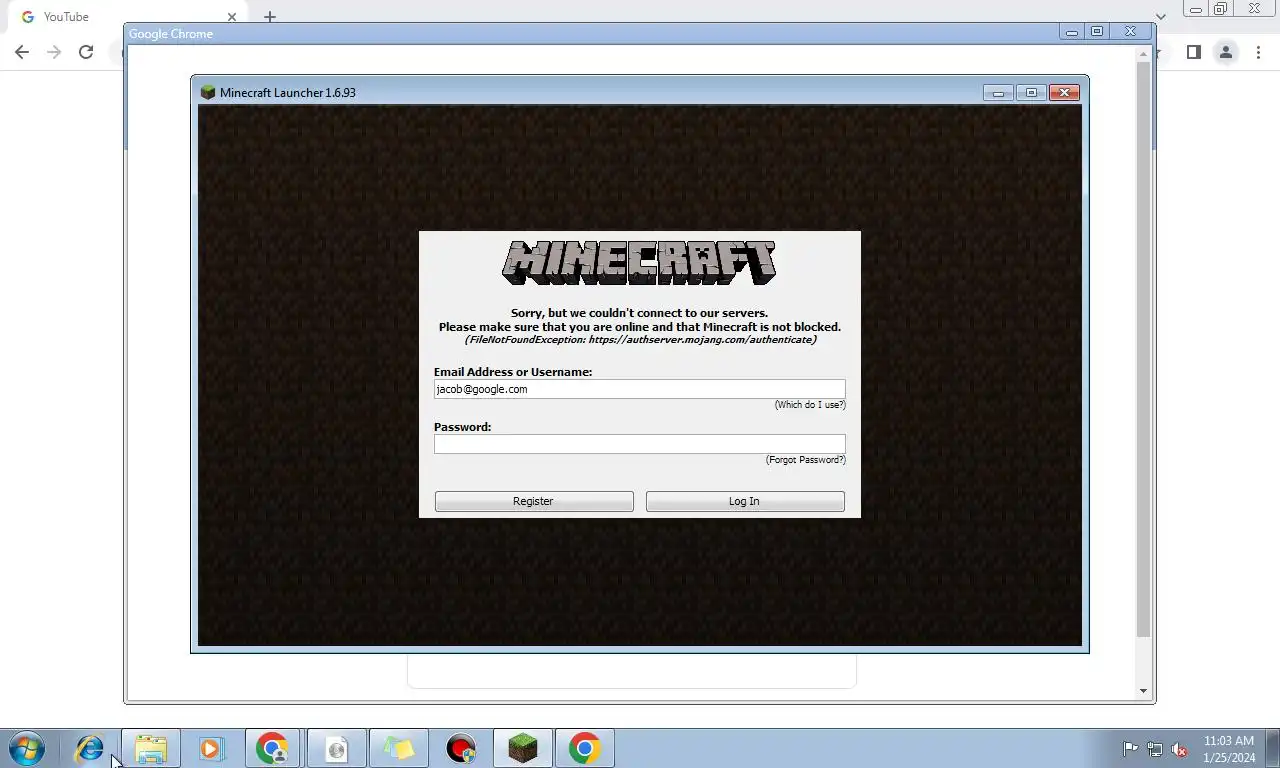Focus the Password field
The image size is (1280, 768).
tap(639, 444)
